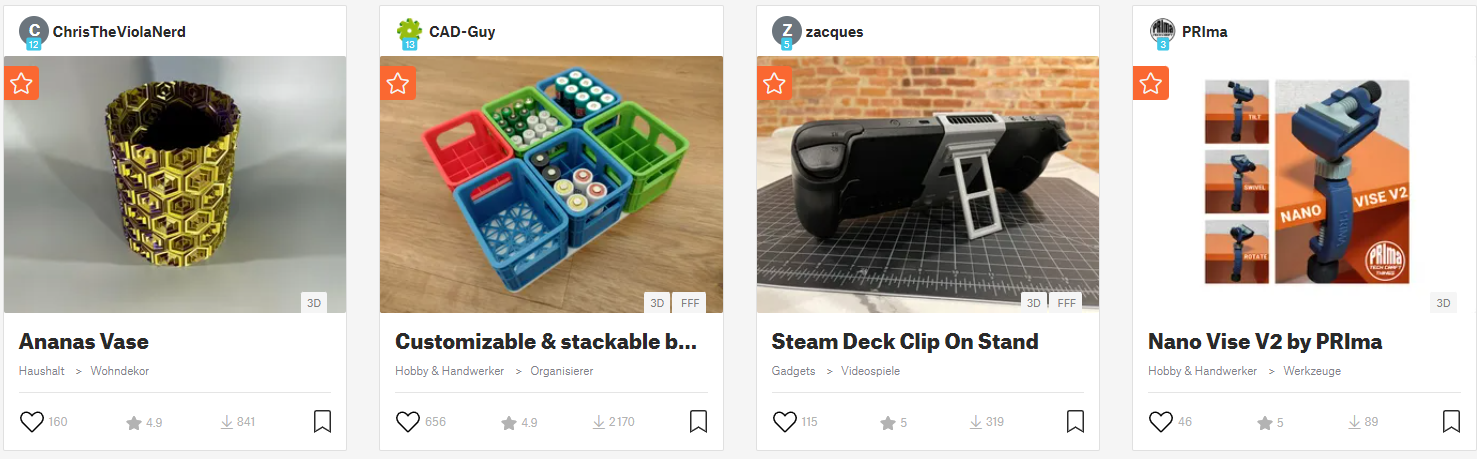Go to the Wohndekor category
Screen dimensions: 1477x459
(x=120, y=371)
